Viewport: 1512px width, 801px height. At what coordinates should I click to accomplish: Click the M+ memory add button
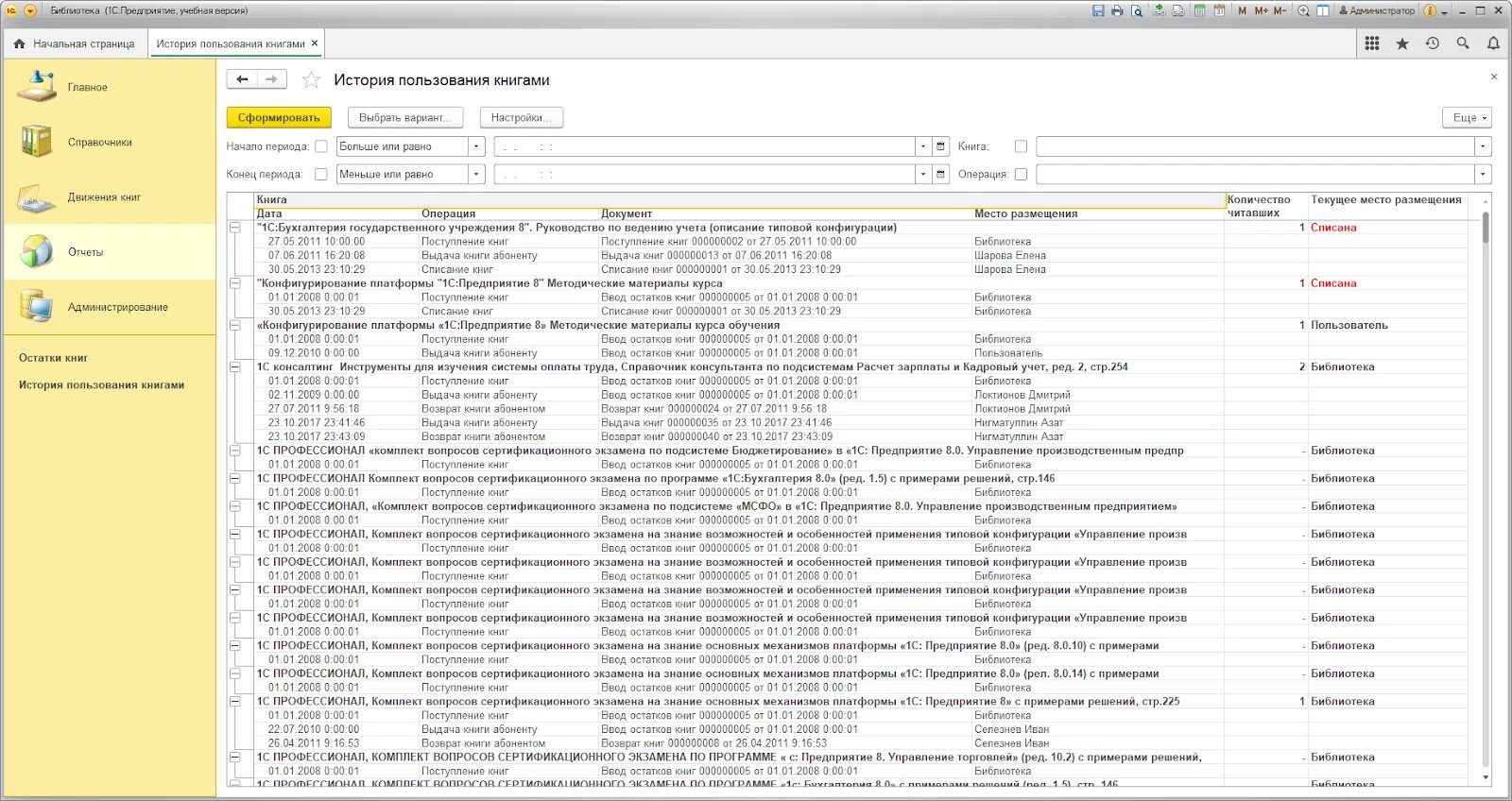(x=1261, y=10)
